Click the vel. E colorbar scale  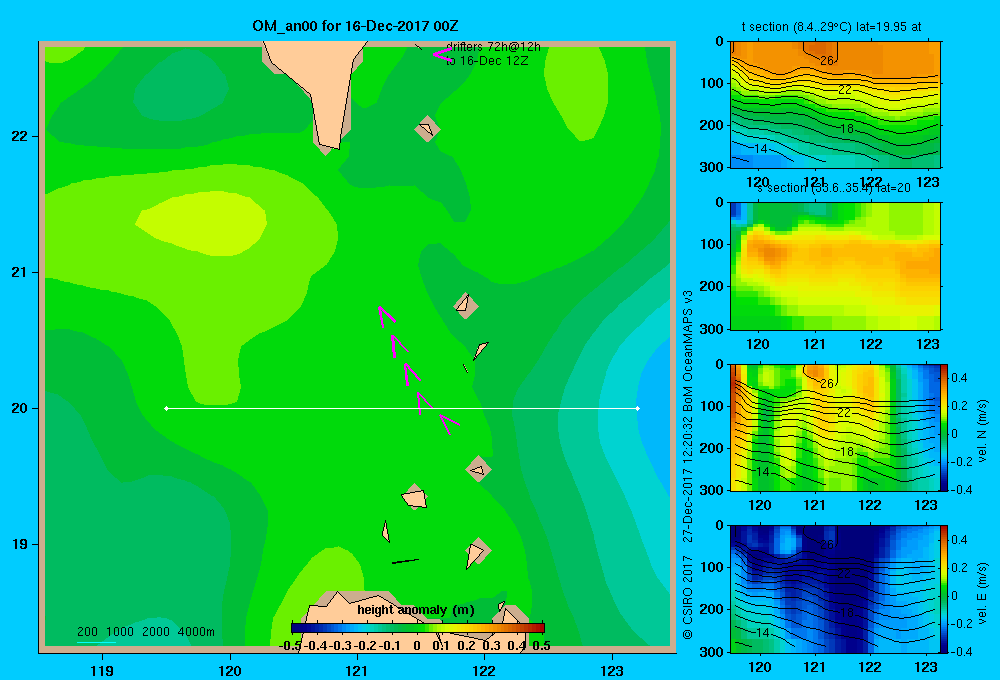945,589
